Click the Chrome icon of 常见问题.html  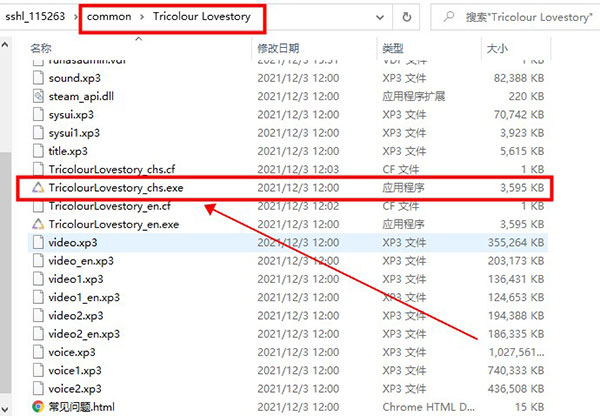click(x=38, y=407)
